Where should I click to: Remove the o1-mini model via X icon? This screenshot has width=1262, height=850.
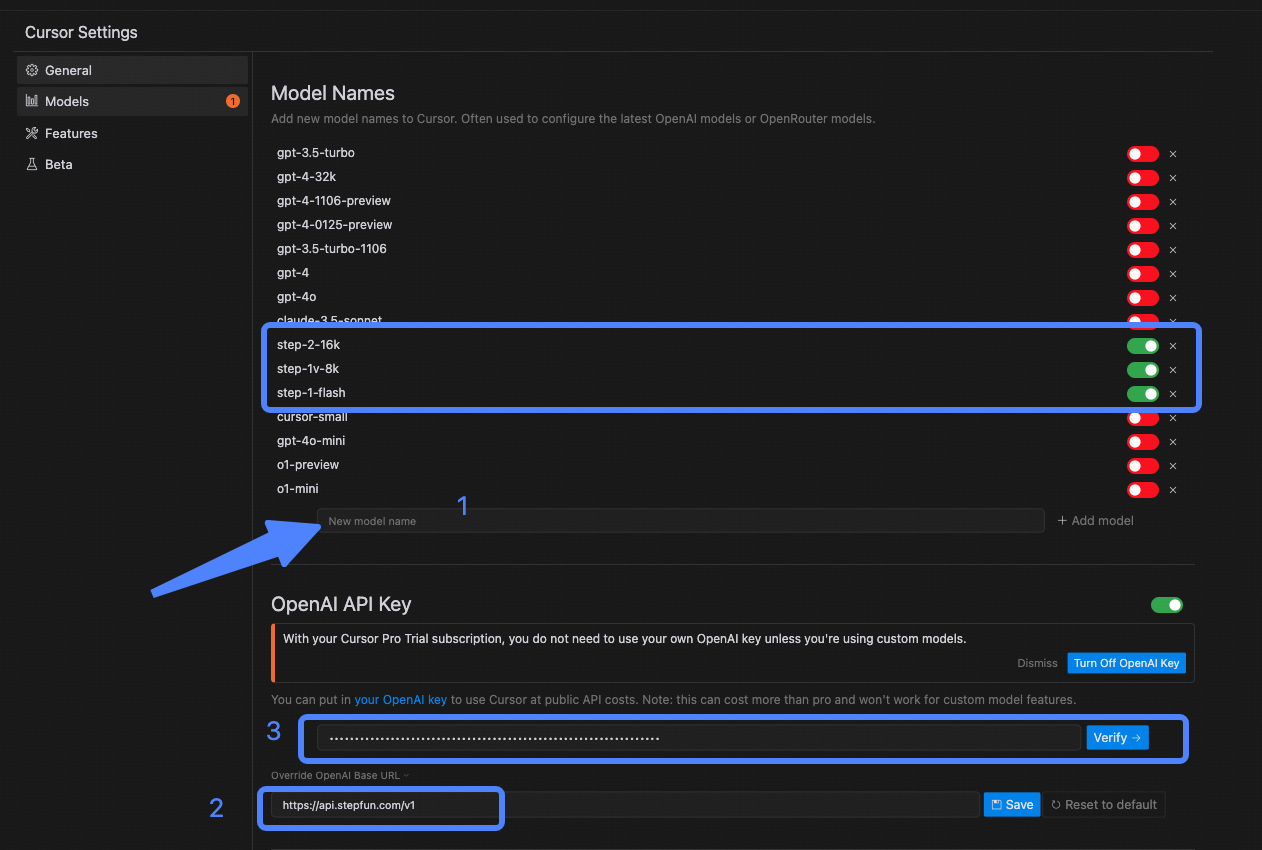pos(1173,490)
